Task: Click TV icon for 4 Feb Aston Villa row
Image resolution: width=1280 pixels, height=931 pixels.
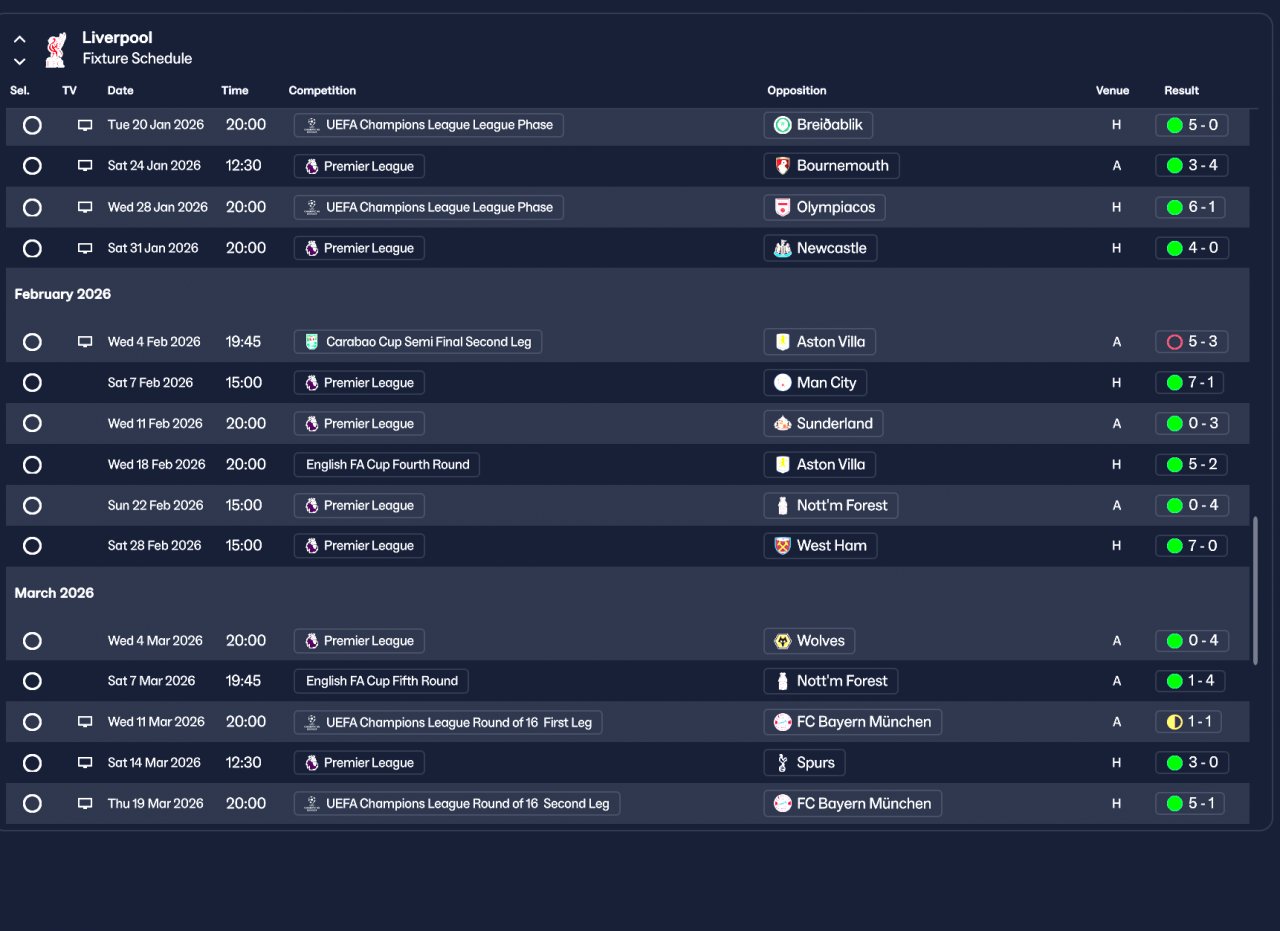Action: coord(85,342)
